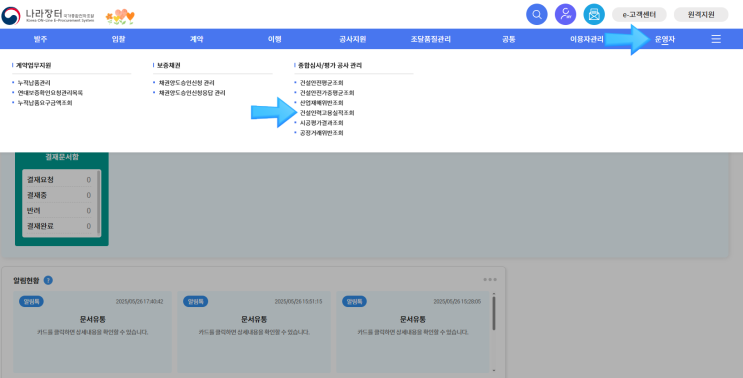The height and width of the screenshot is (378, 743).
Task: Click the search magnifier icon in header
Action: click(536, 15)
